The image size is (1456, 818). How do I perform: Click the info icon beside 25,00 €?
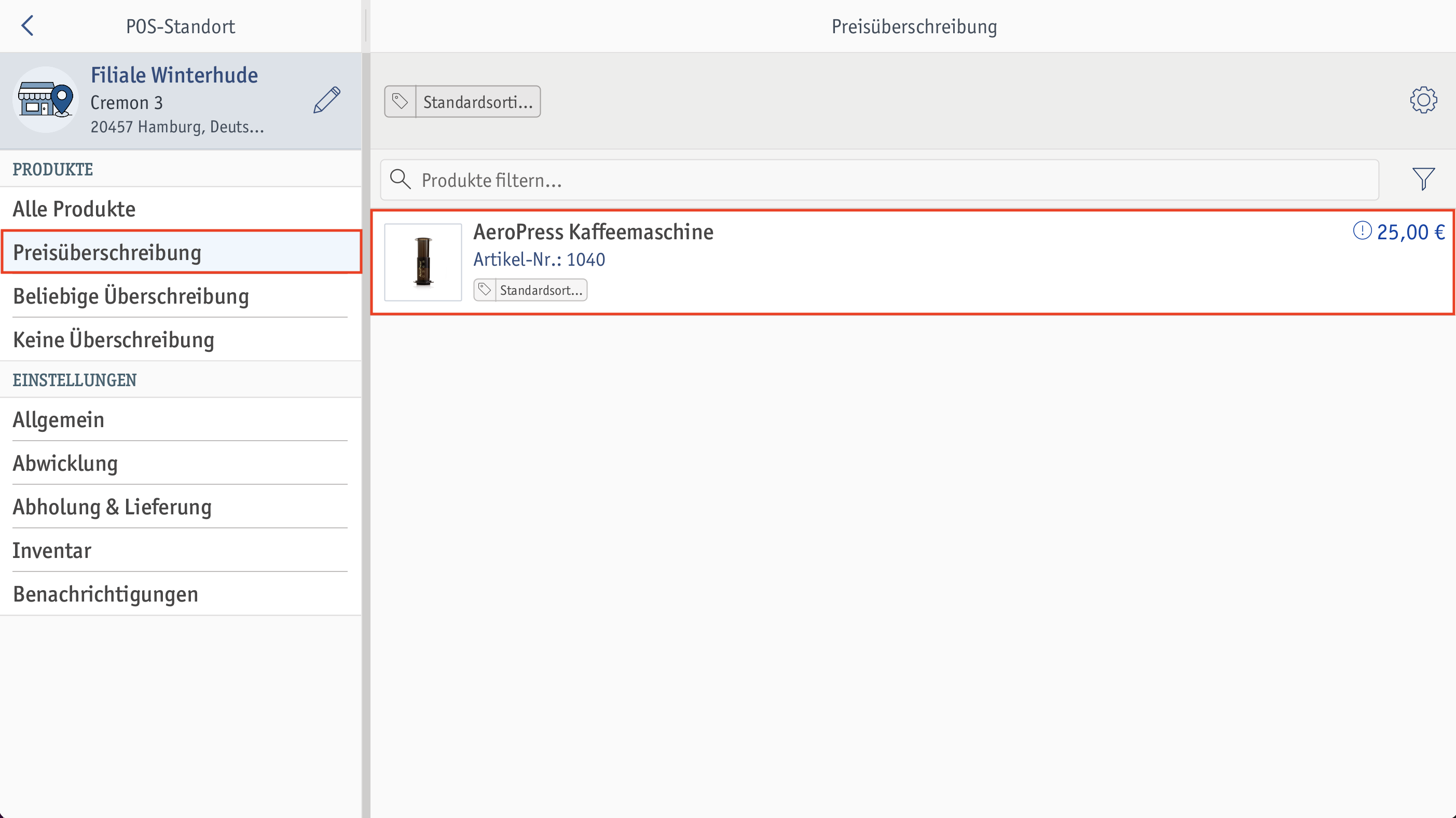(1362, 230)
